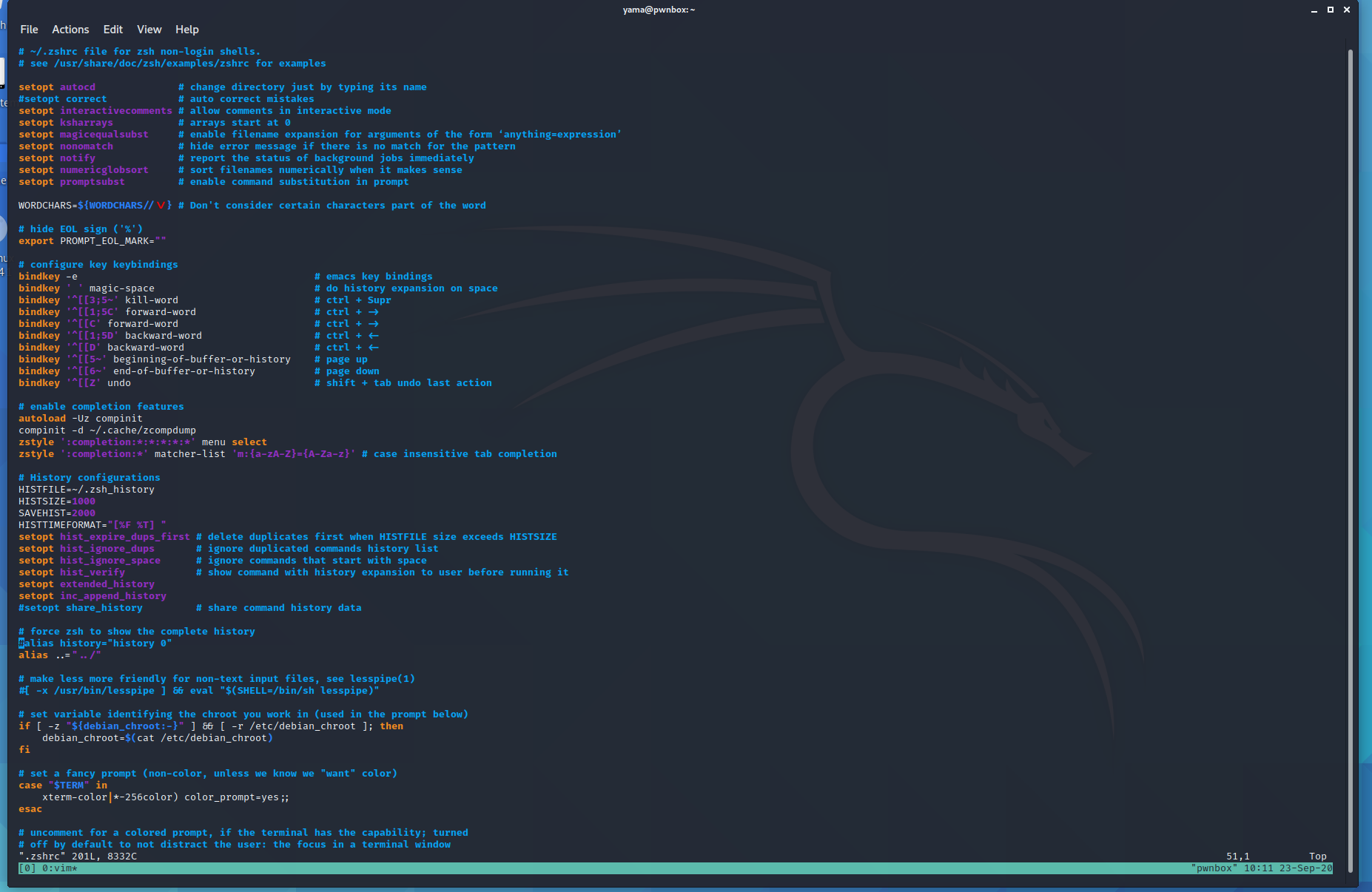1372x892 pixels.
Task: Click the zstyle matcher-list line
Action: pos(288,454)
